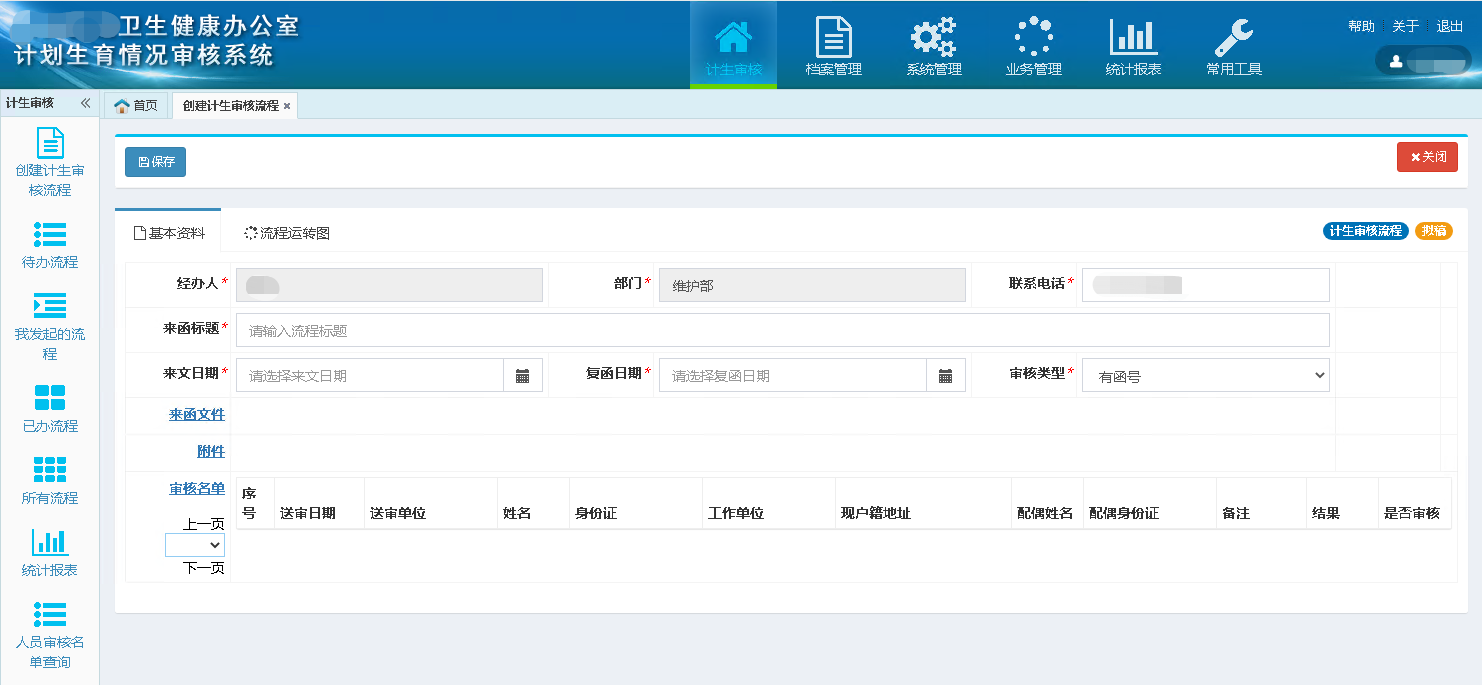Open 已办流程 in left sidebar
This screenshot has width=1482, height=685.
[x=50, y=409]
